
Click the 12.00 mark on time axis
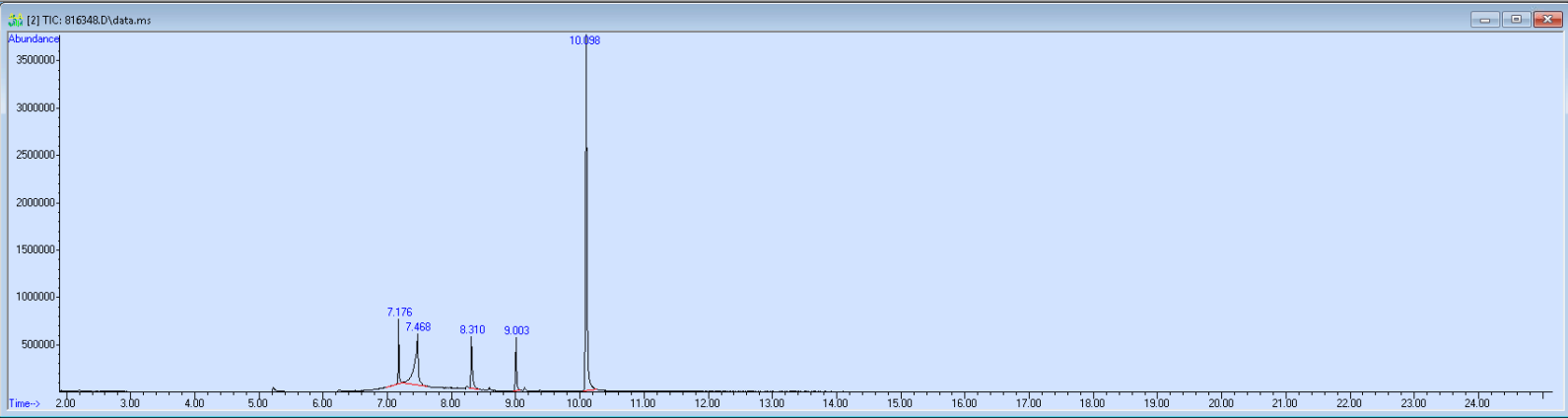coord(707,403)
